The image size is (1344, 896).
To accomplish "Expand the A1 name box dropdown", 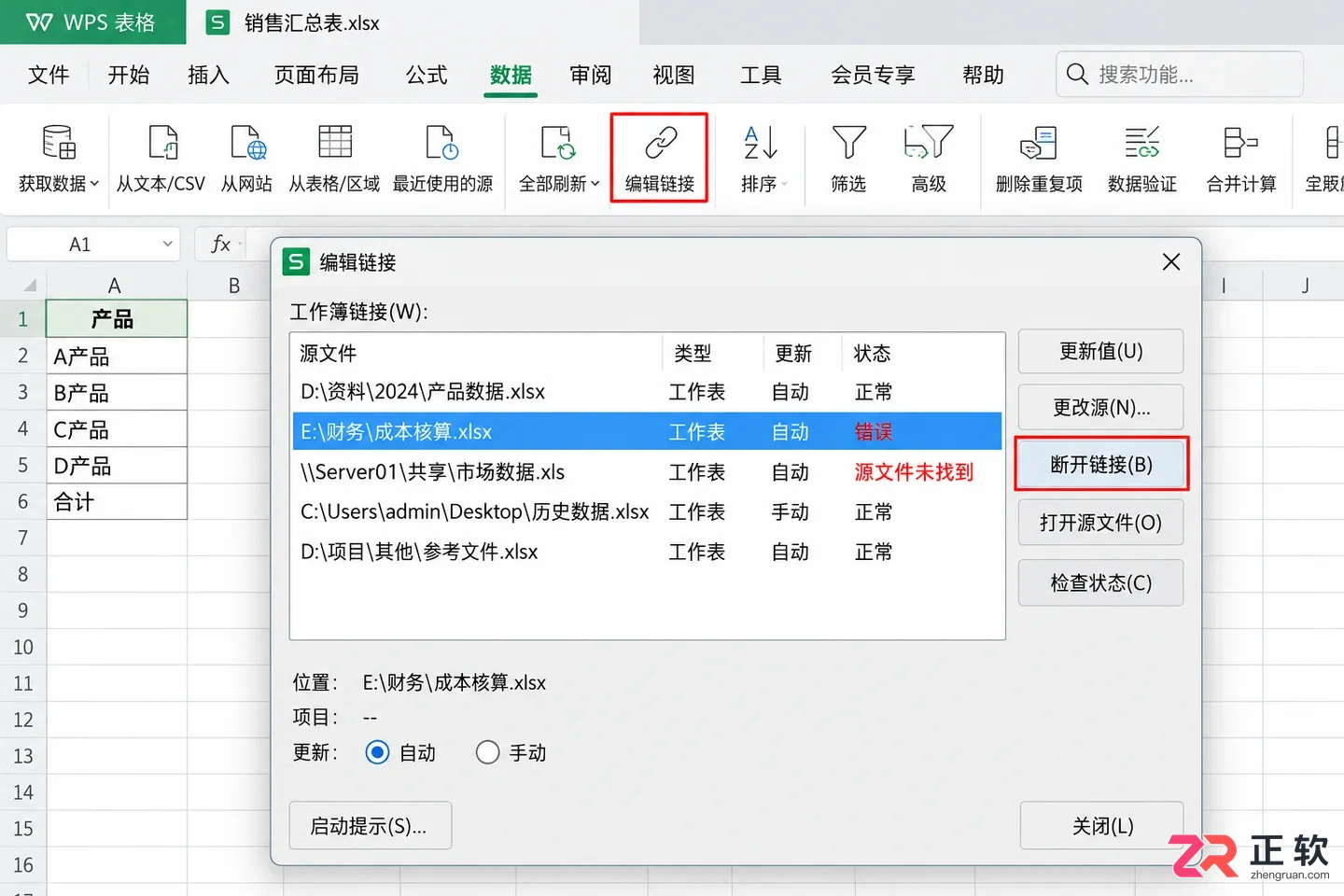I will click(x=168, y=245).
